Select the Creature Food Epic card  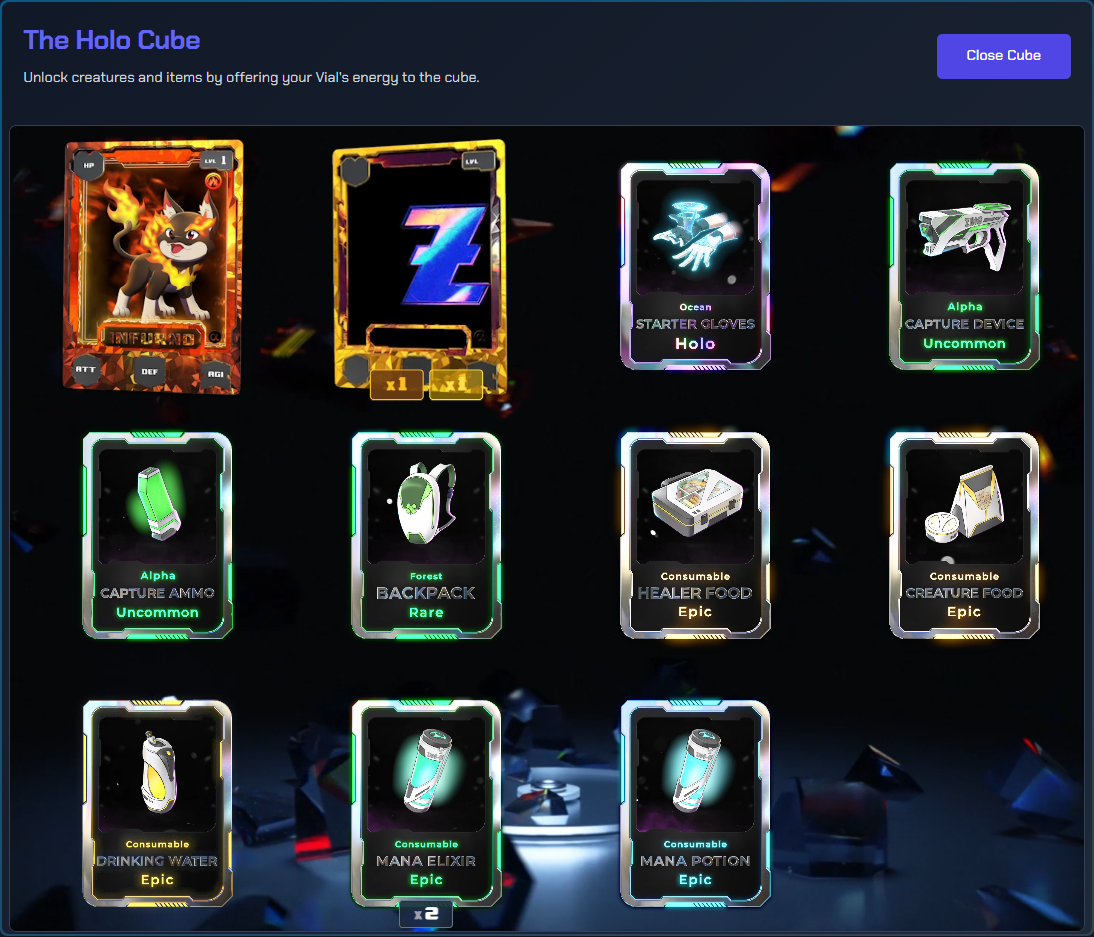point(964,535)
